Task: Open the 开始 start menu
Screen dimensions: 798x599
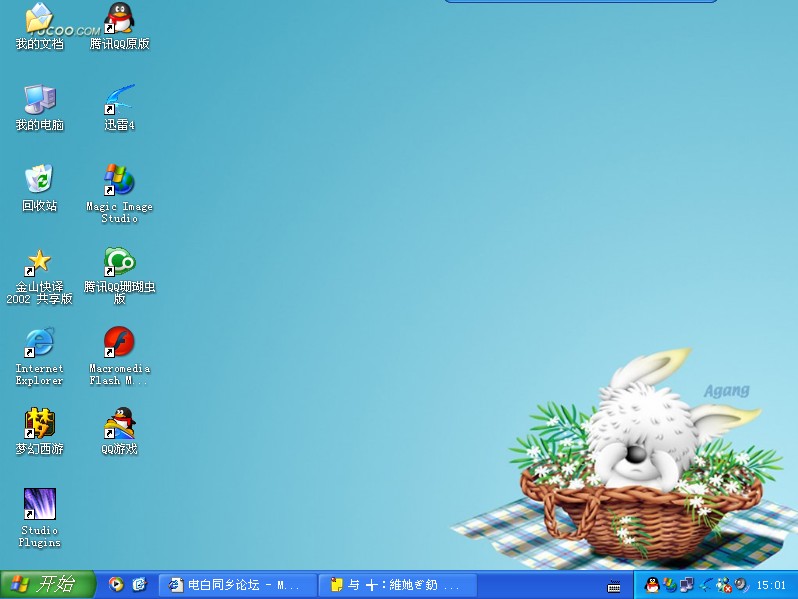Action: pyautogui.click(x=46, y=585)
